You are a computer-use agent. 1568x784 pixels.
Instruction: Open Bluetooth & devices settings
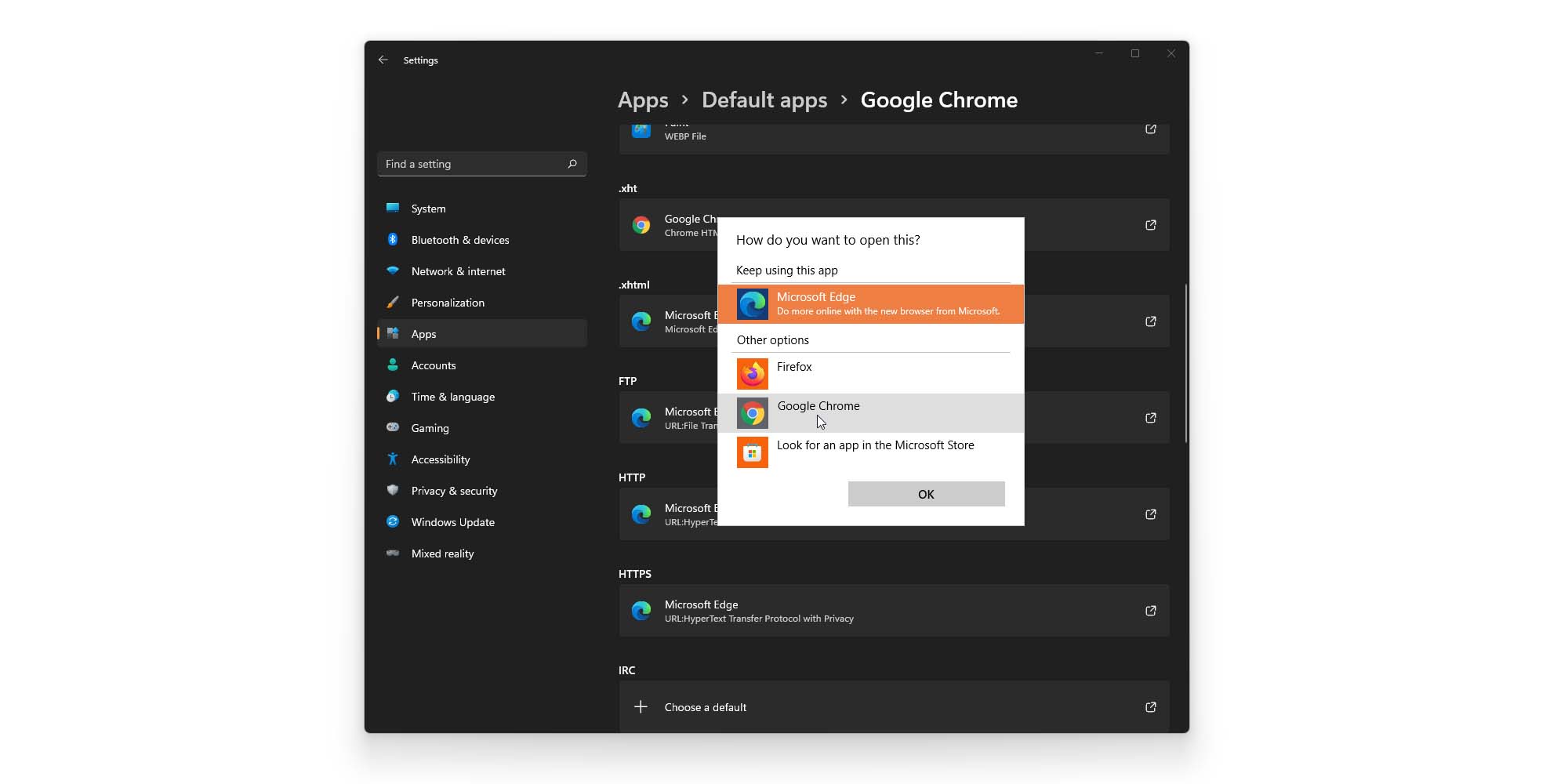[x=459, y=240]
